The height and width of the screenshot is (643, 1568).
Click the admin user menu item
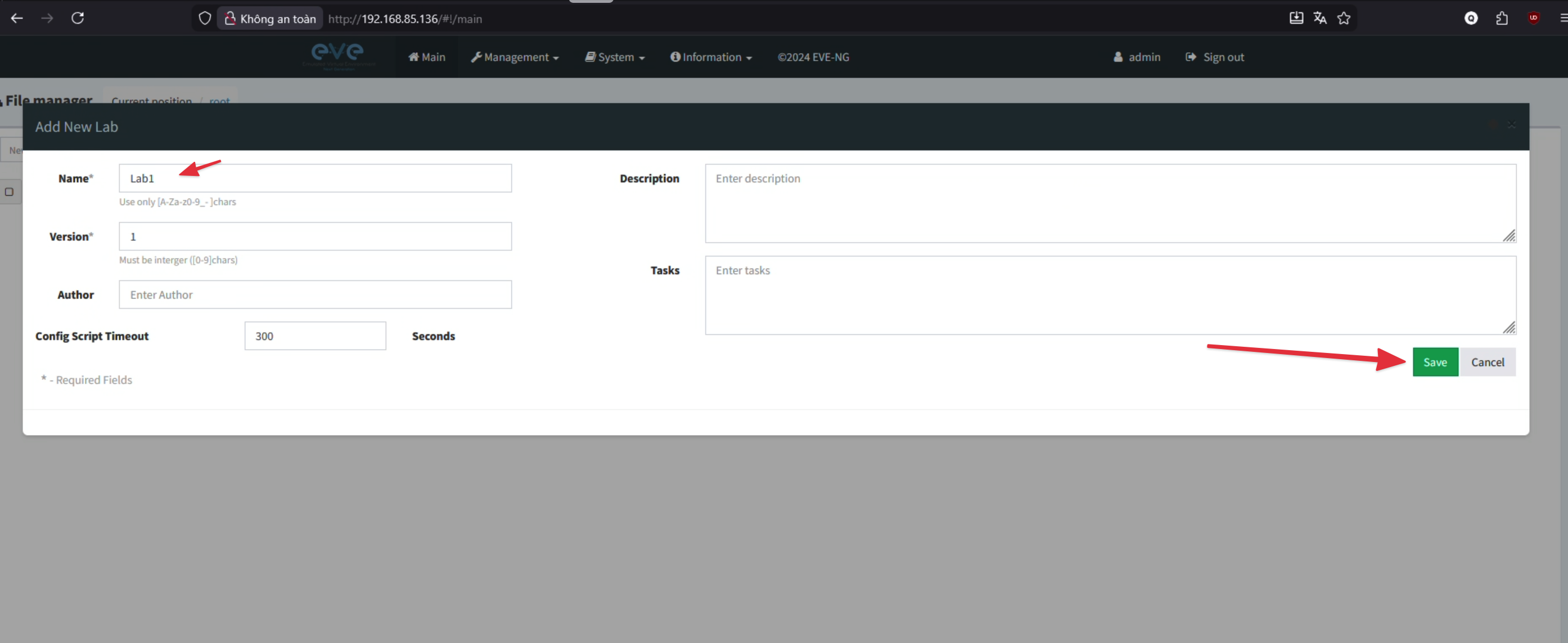tap(1137, 57)
